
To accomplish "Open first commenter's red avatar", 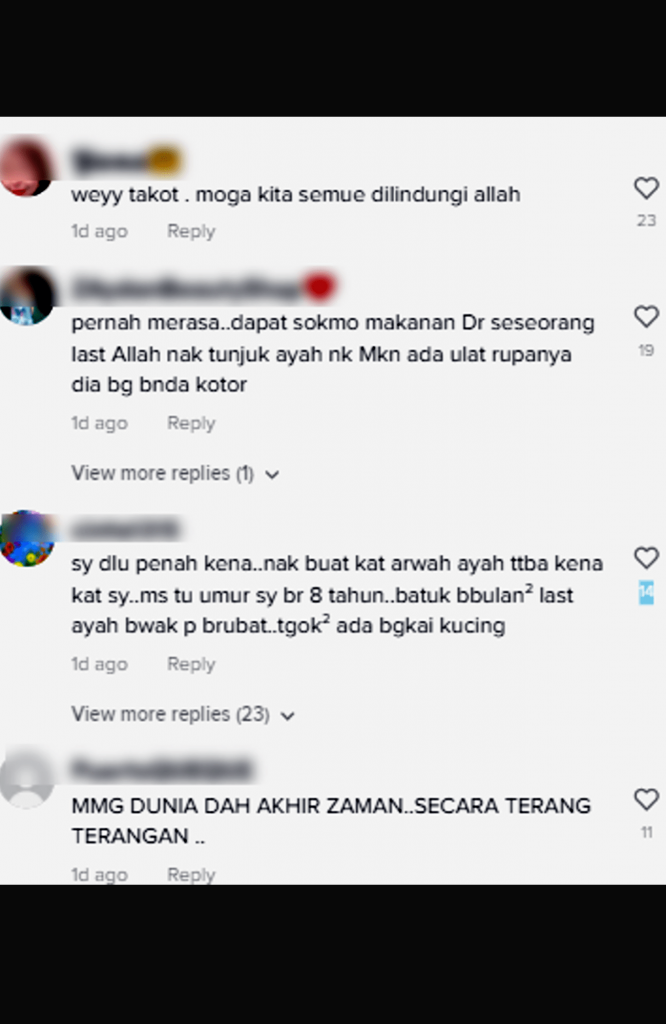I will click(26, 165).
